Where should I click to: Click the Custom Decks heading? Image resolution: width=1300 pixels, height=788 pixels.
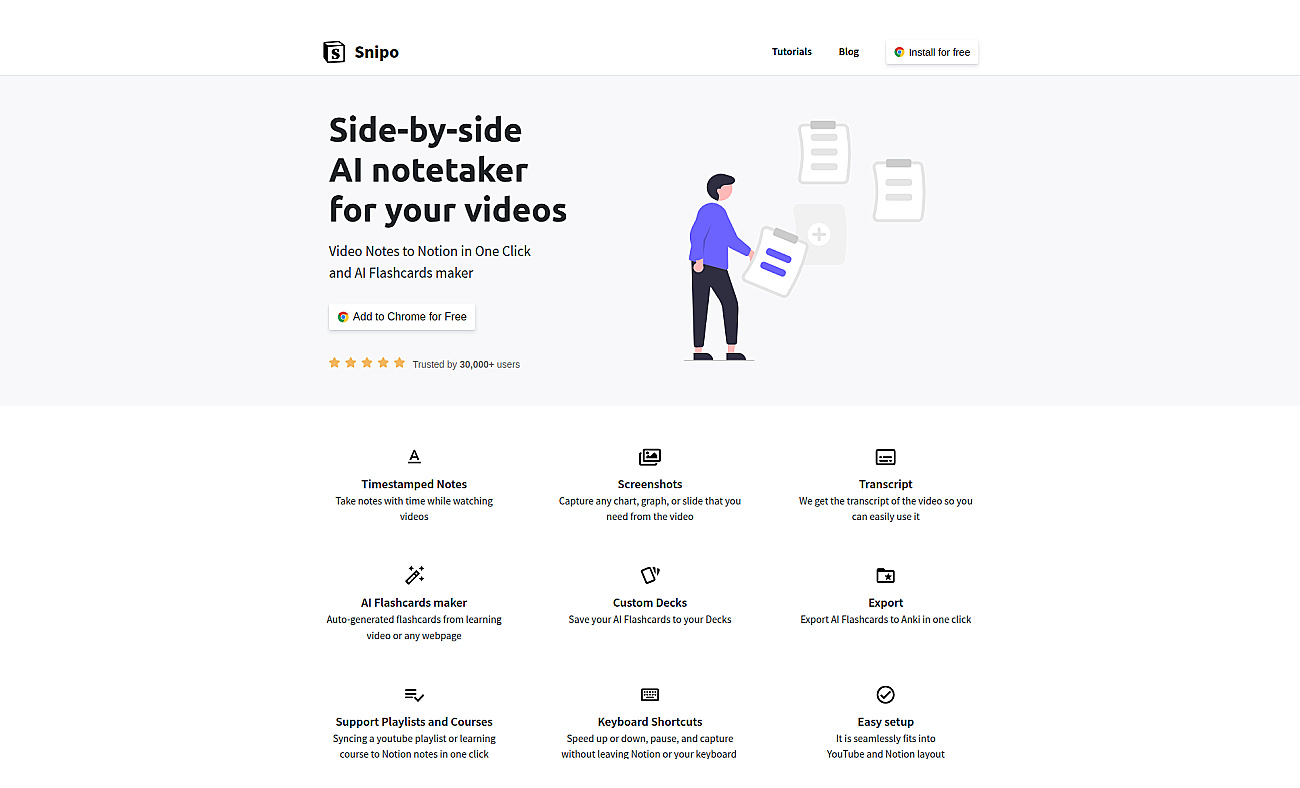click(x=650, y=603)
